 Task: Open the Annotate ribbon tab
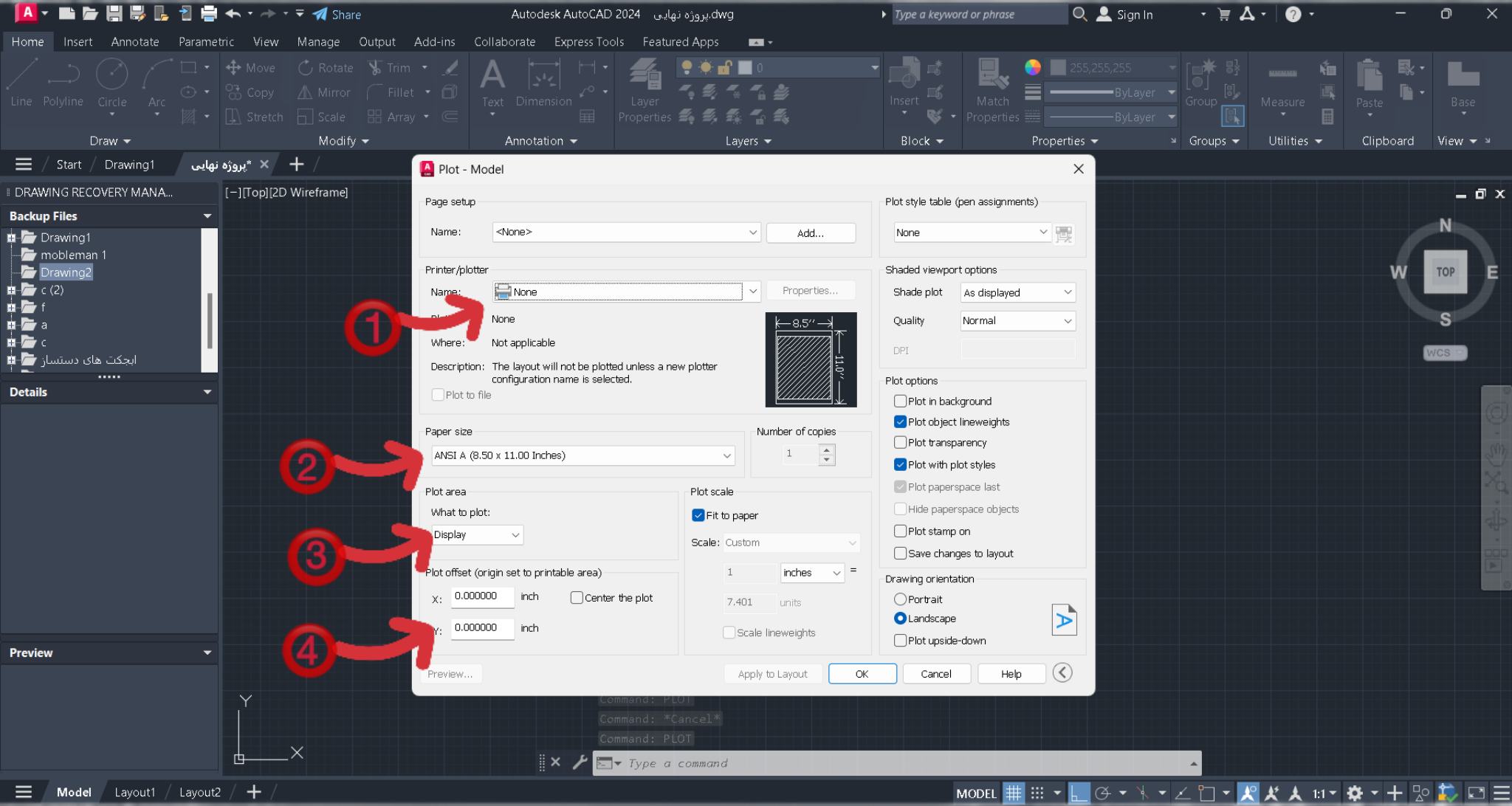pos(135,41)
